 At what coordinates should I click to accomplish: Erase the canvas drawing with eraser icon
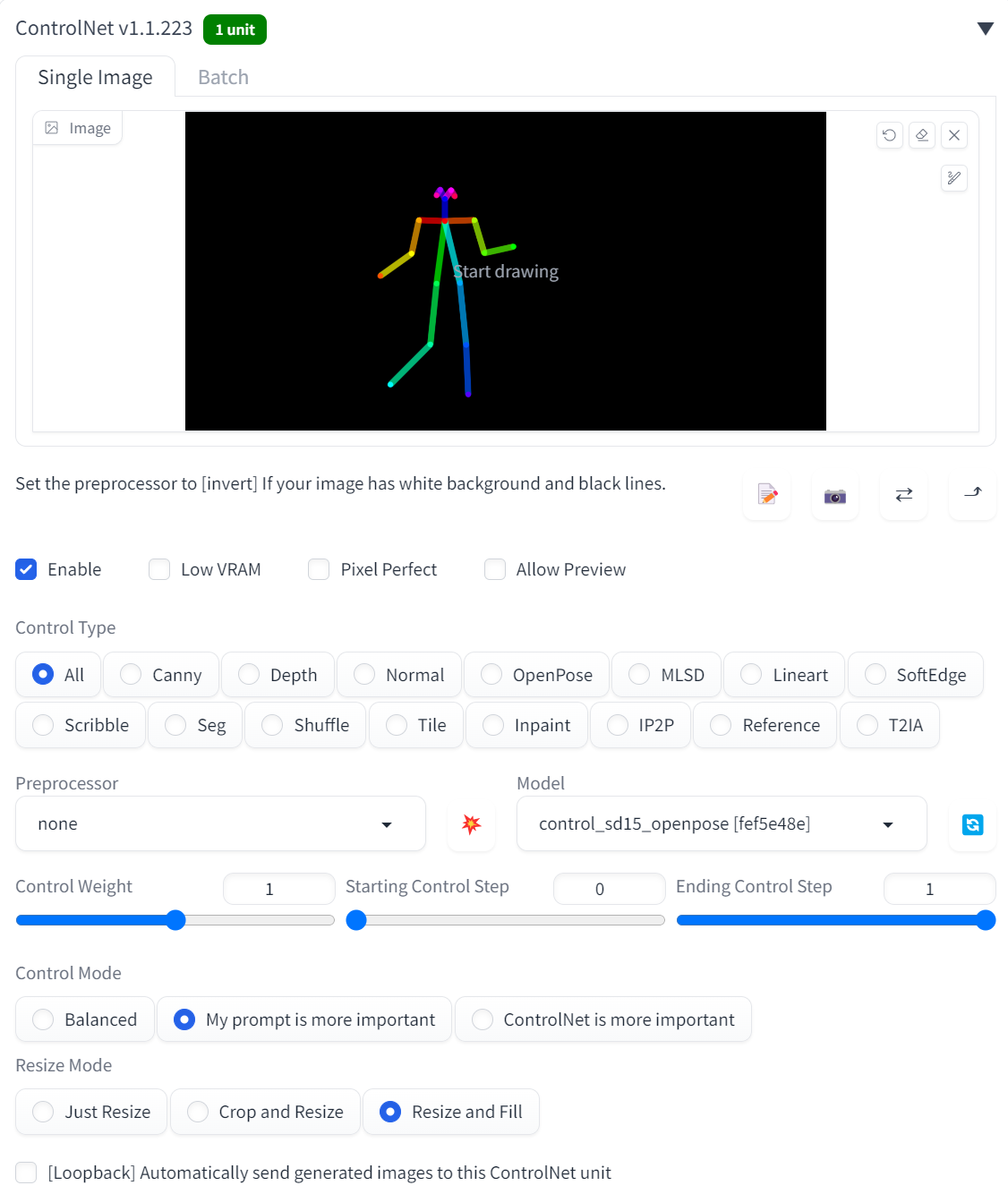tap(922, 135)
